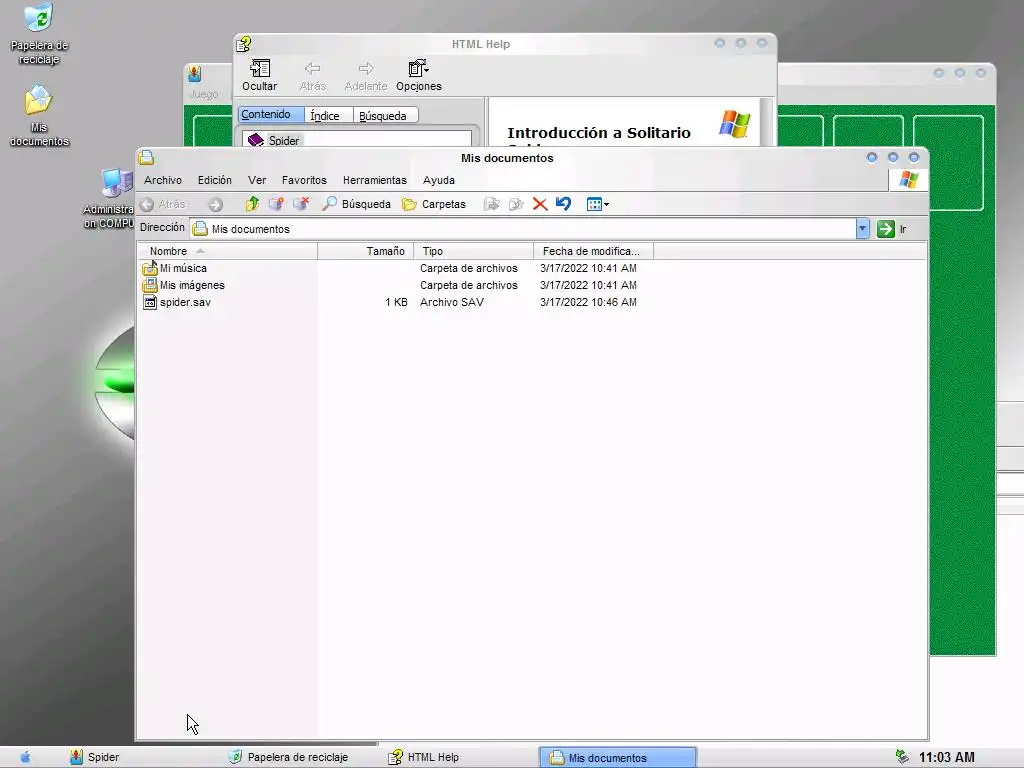Viewport: 1024px width, 768px height.
Task: Click the 11:03 AM taskbar clock
Action: click(x=946, y=758)
